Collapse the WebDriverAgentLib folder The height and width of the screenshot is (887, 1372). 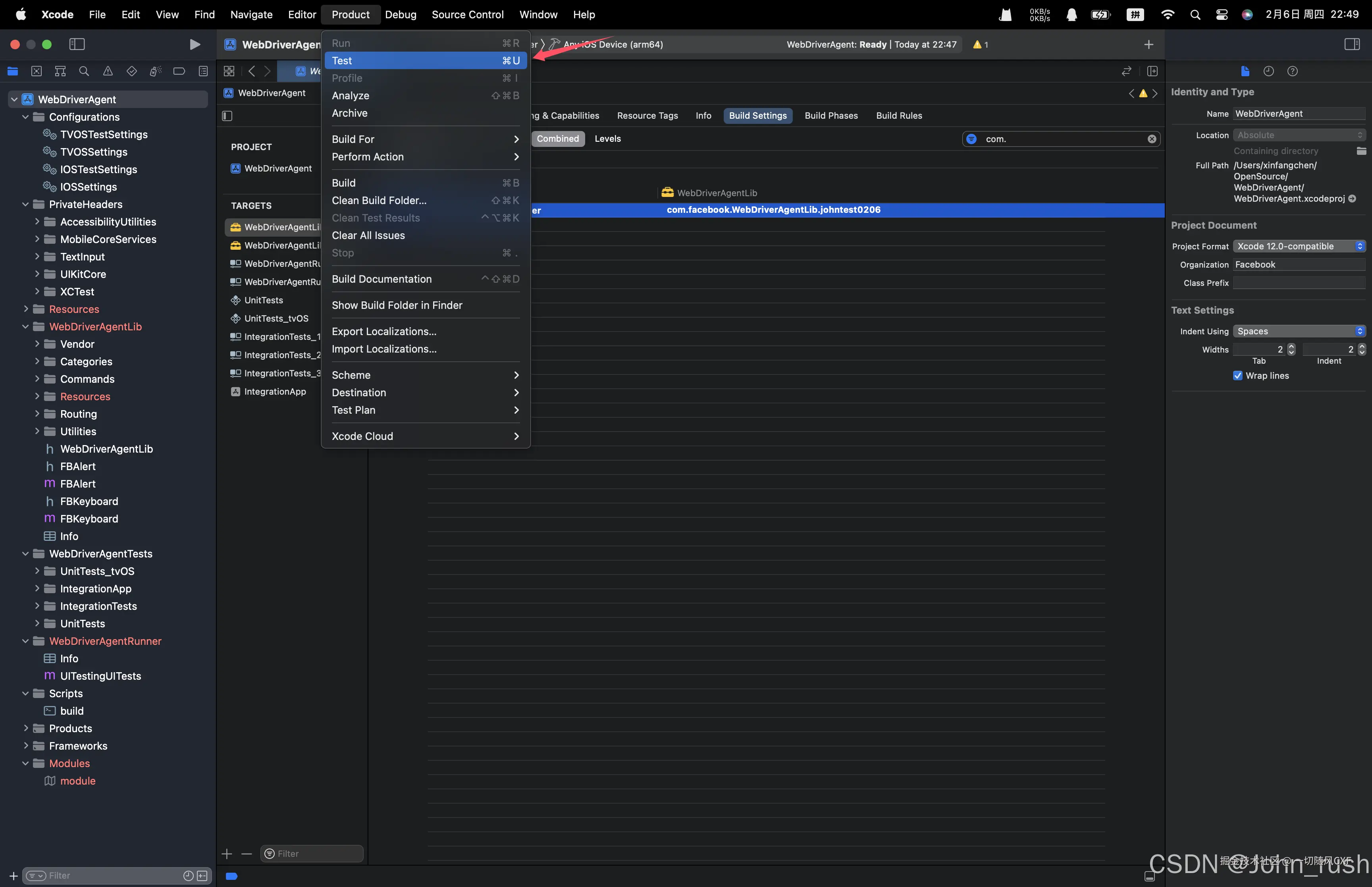coord(25,327)
